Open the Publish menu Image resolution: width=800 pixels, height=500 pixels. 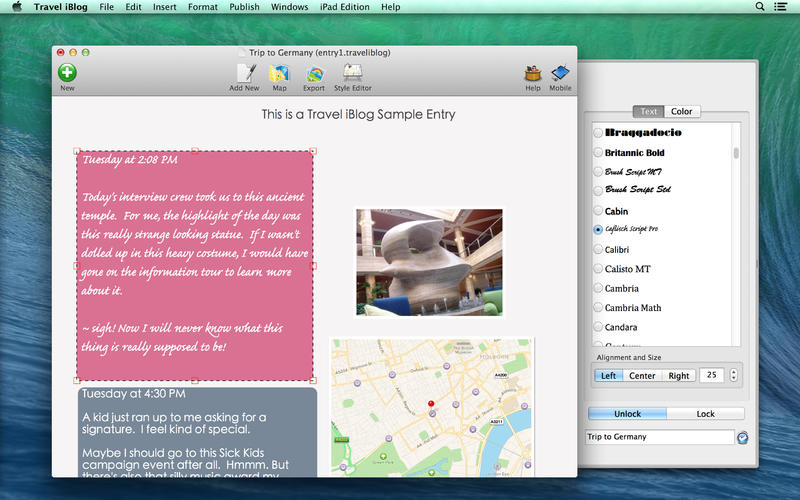click(x=244, y=7)
